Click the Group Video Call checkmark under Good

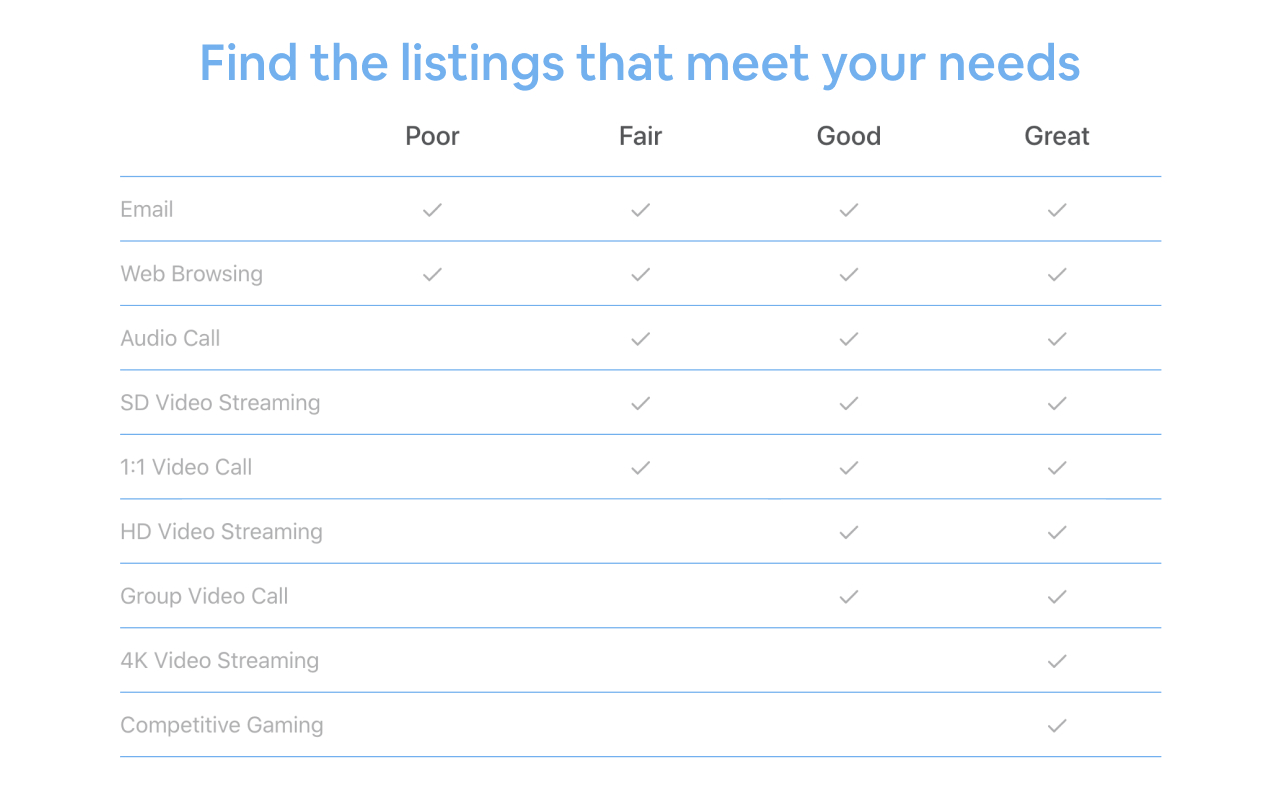849,596
